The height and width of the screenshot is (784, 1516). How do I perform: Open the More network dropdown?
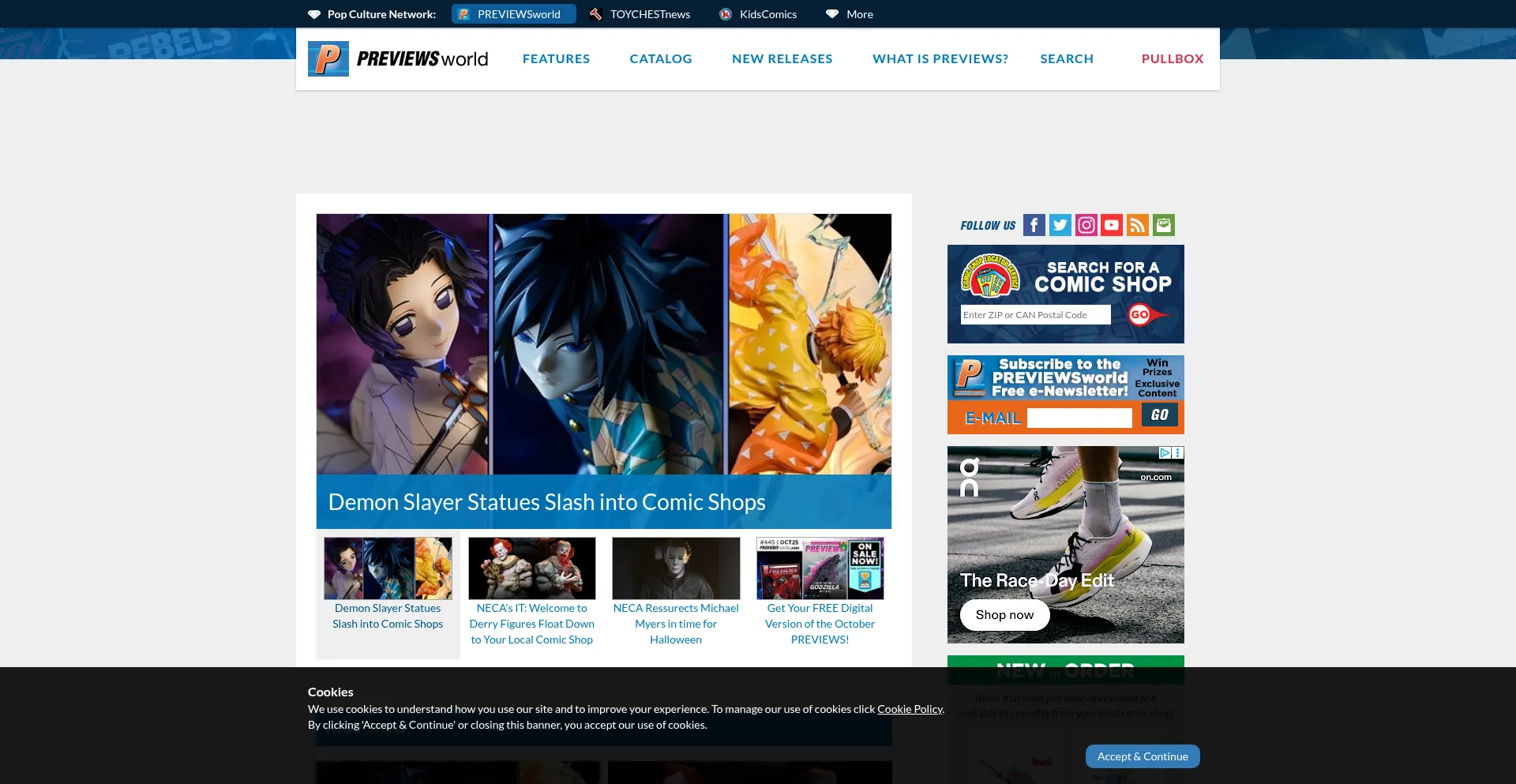pyautogui.click(x=850, y=14)
